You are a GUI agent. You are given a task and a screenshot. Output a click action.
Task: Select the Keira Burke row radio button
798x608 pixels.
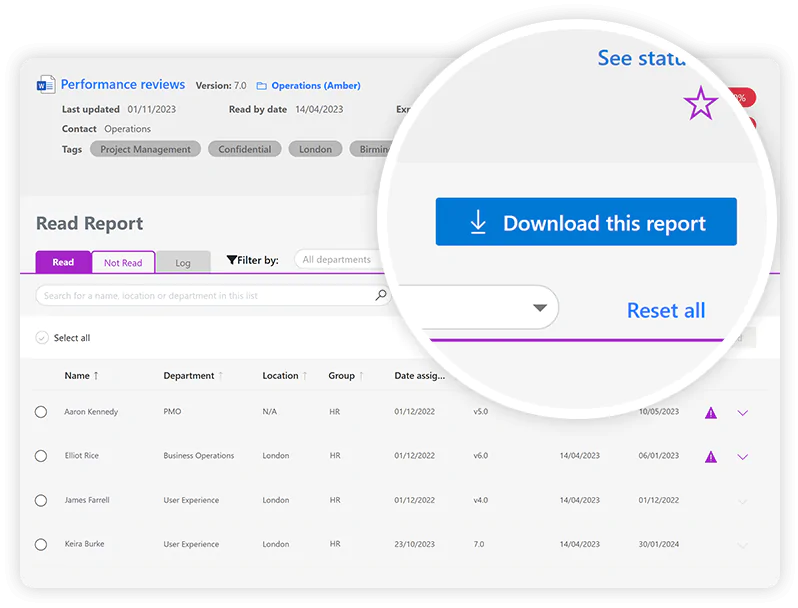point(41,545)
